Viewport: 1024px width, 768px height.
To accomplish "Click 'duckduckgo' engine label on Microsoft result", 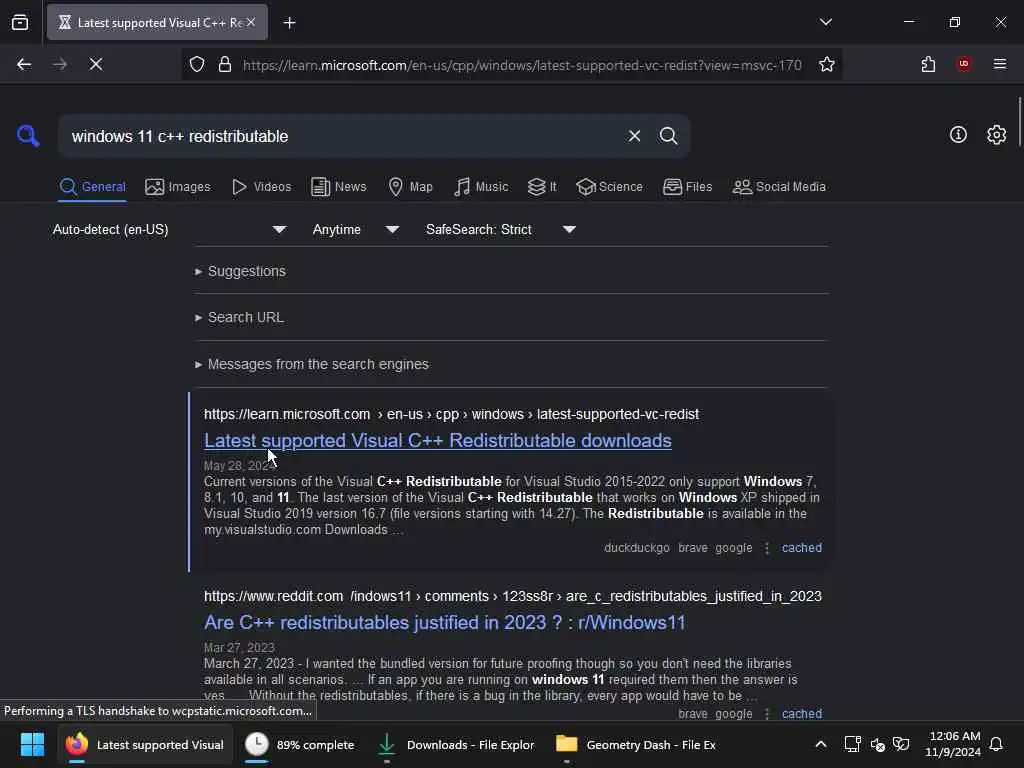I will point(637,548).
